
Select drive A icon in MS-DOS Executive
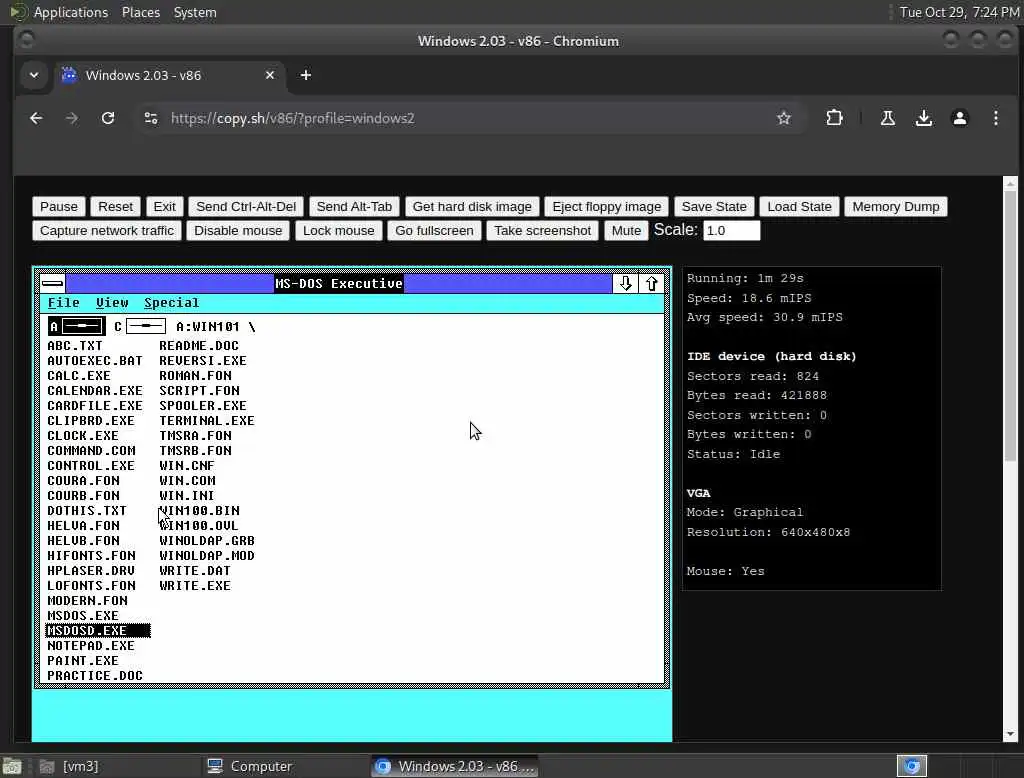[x=76, y=326]
